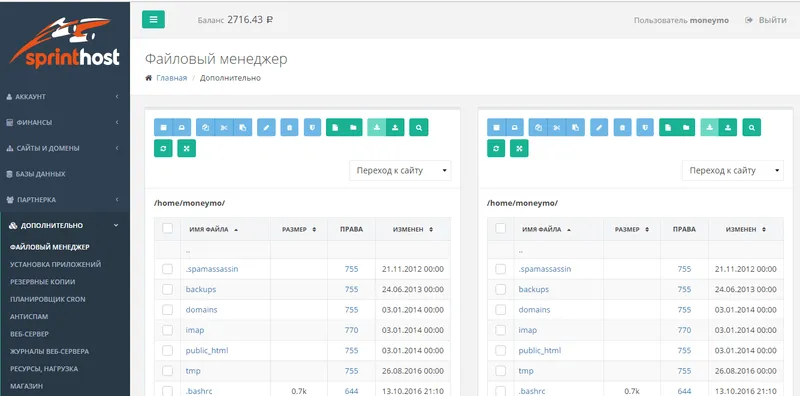Open permissions shield icon in left panel

tap(312, 127)
